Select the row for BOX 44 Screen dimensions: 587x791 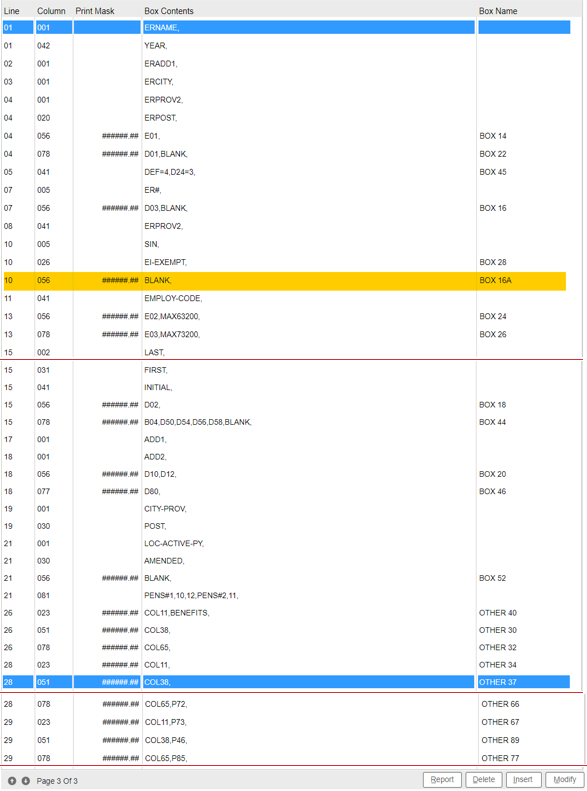(x=286, y=422)
